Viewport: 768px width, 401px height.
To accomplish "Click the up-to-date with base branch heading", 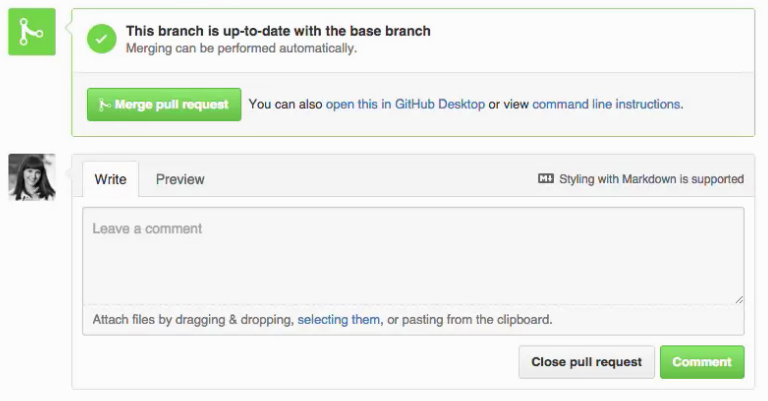I will [278, 31].
